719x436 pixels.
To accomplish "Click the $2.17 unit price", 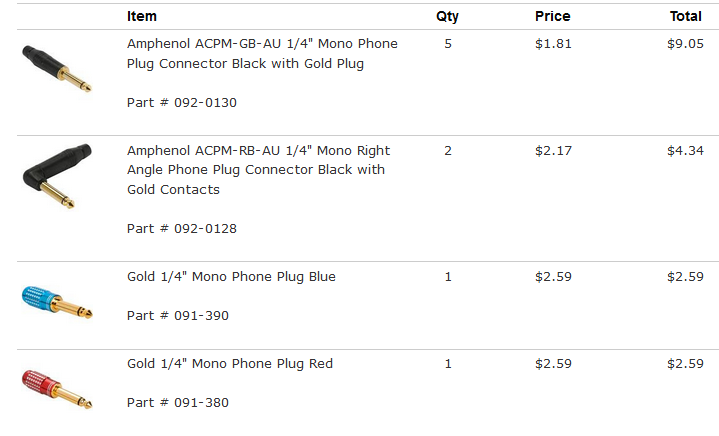I will point(553,150).
